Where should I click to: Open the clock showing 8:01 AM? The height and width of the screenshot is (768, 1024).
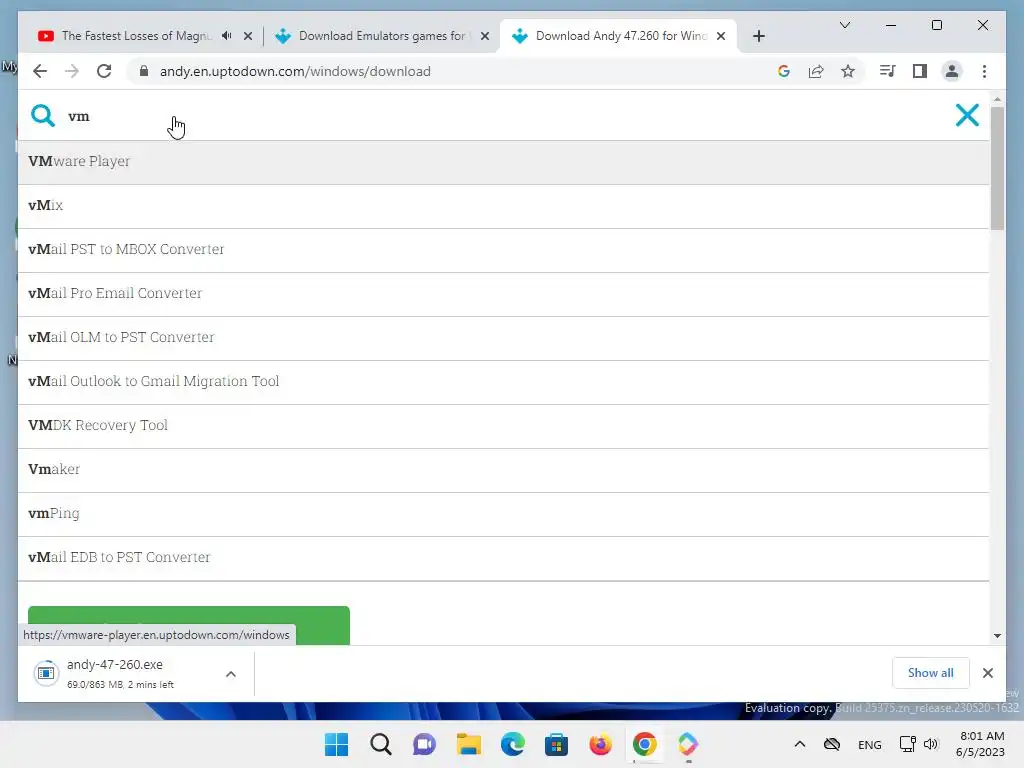[x=980, y=744]
